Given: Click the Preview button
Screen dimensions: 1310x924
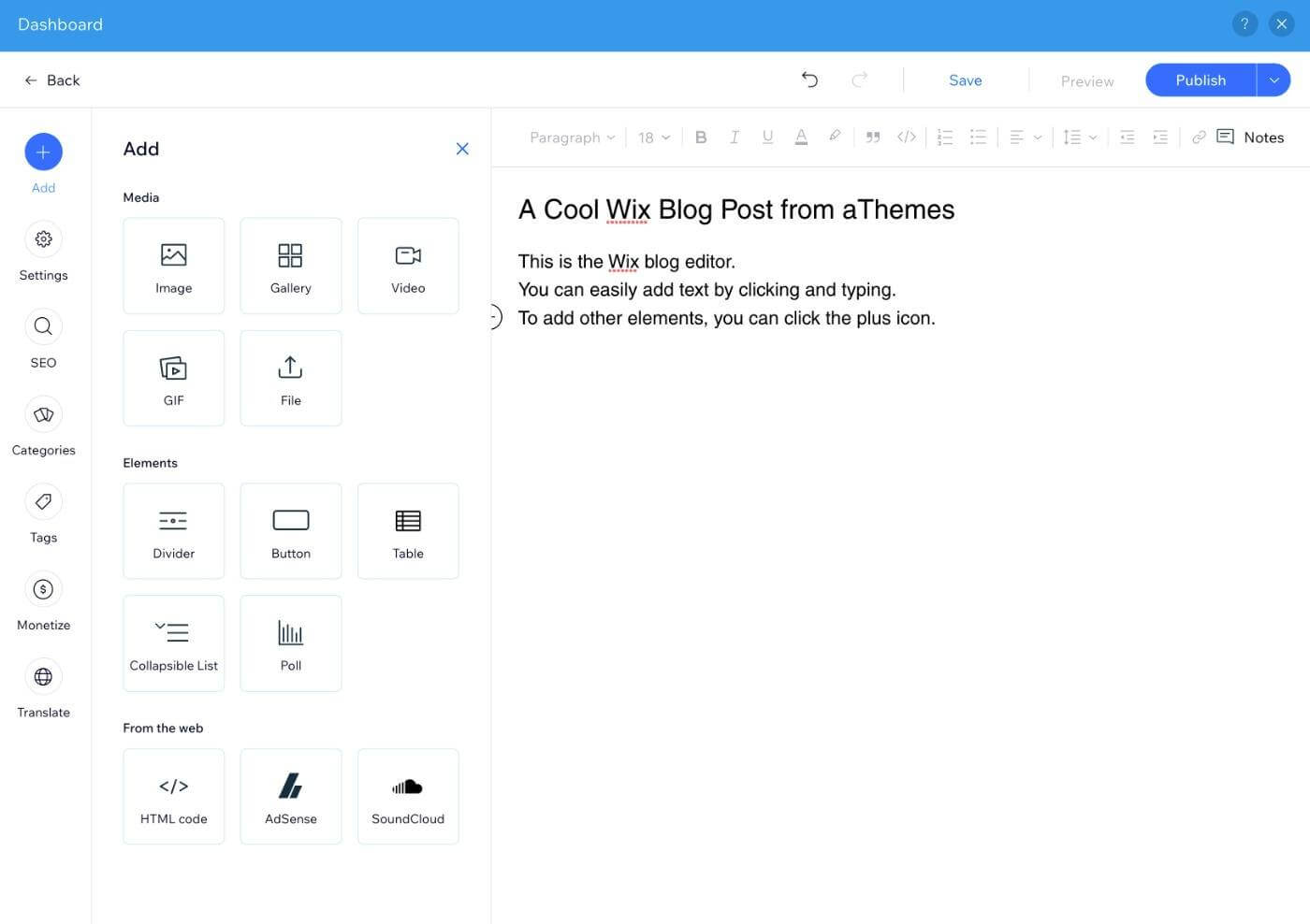Looking at the screenshot, I should click(1087, 81).
